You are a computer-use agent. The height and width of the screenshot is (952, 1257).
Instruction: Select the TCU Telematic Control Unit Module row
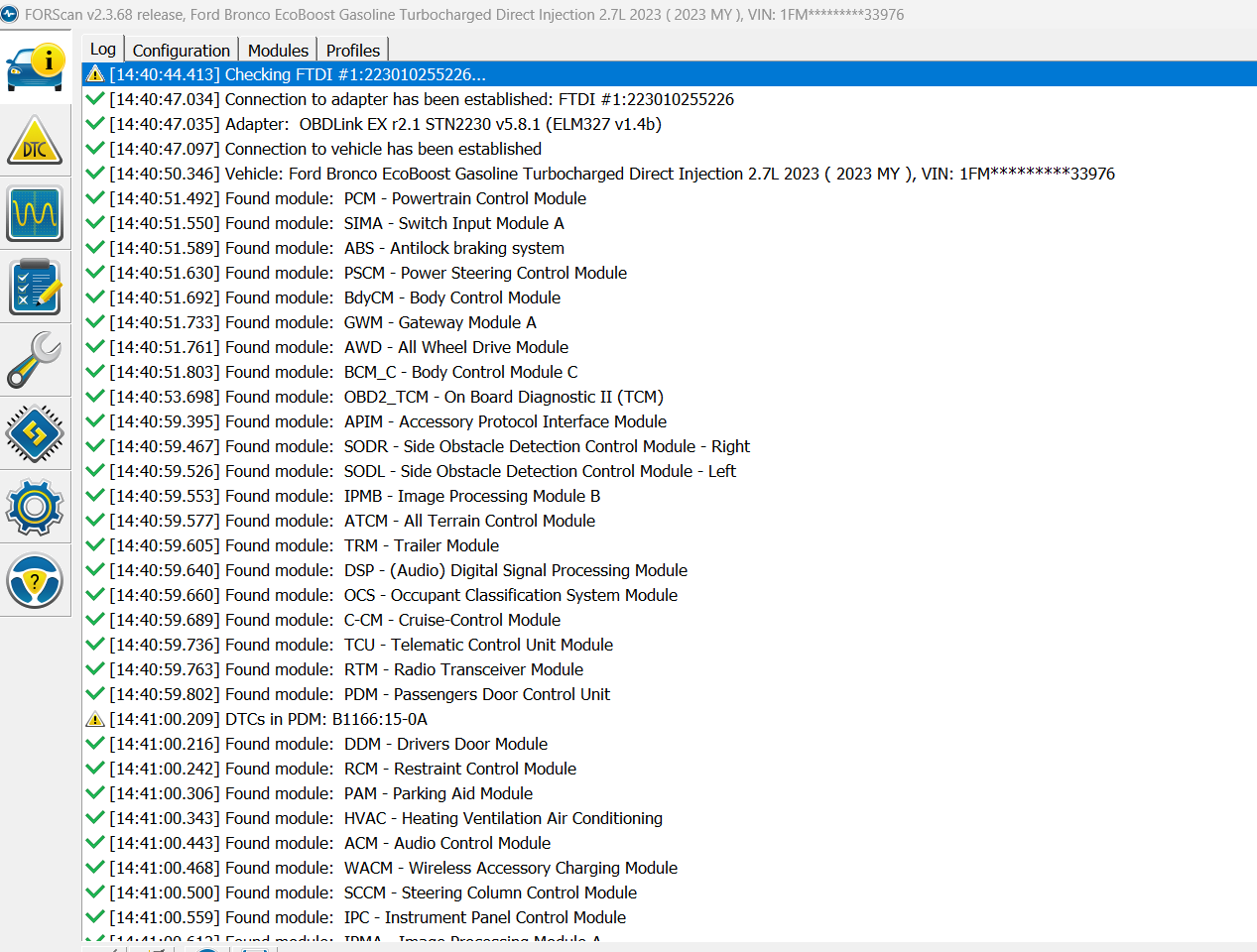pyautogui.click(x=669, y=645)
